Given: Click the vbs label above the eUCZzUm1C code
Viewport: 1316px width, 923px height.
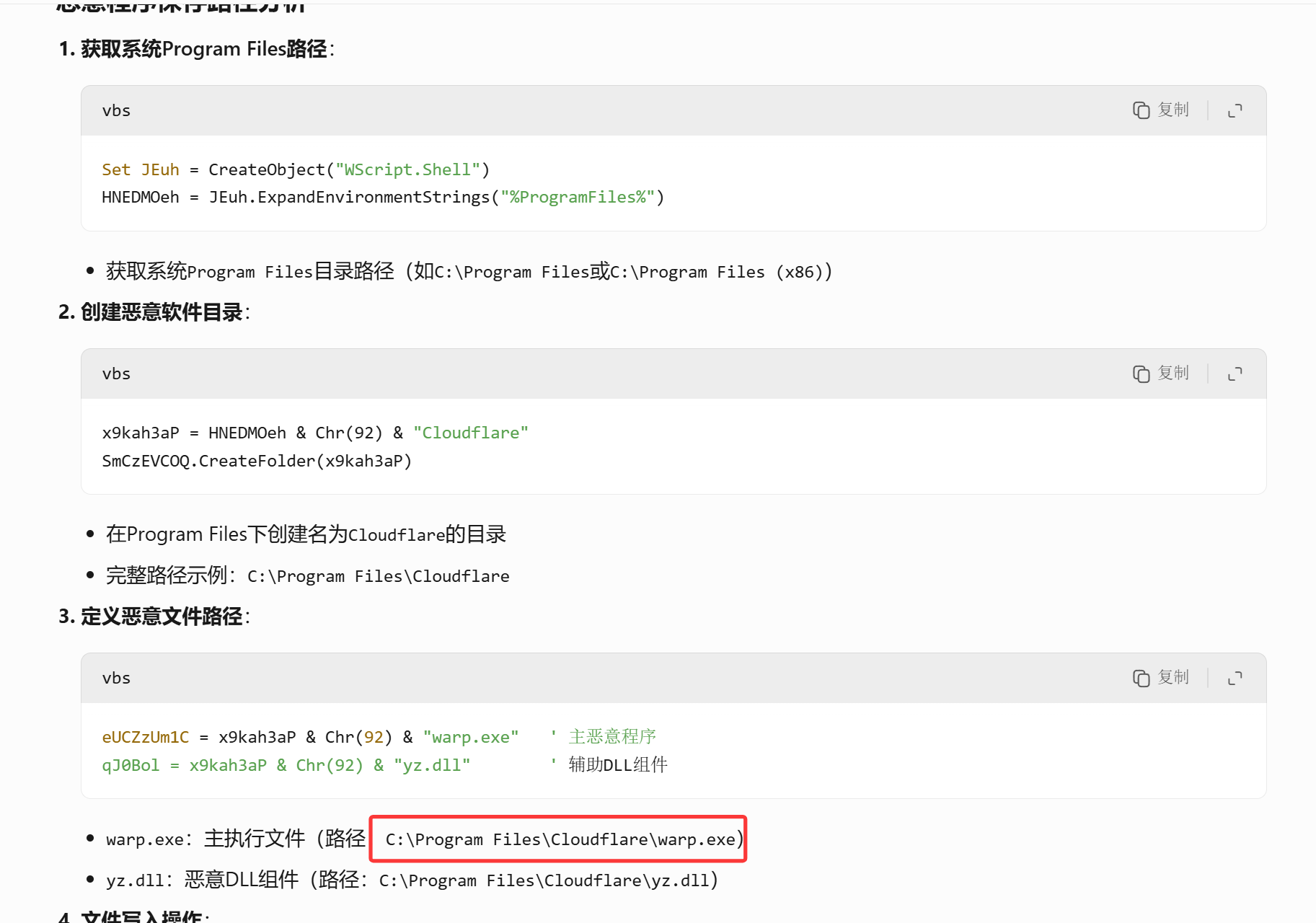Looking at the screenshot, I should (116, 678).
